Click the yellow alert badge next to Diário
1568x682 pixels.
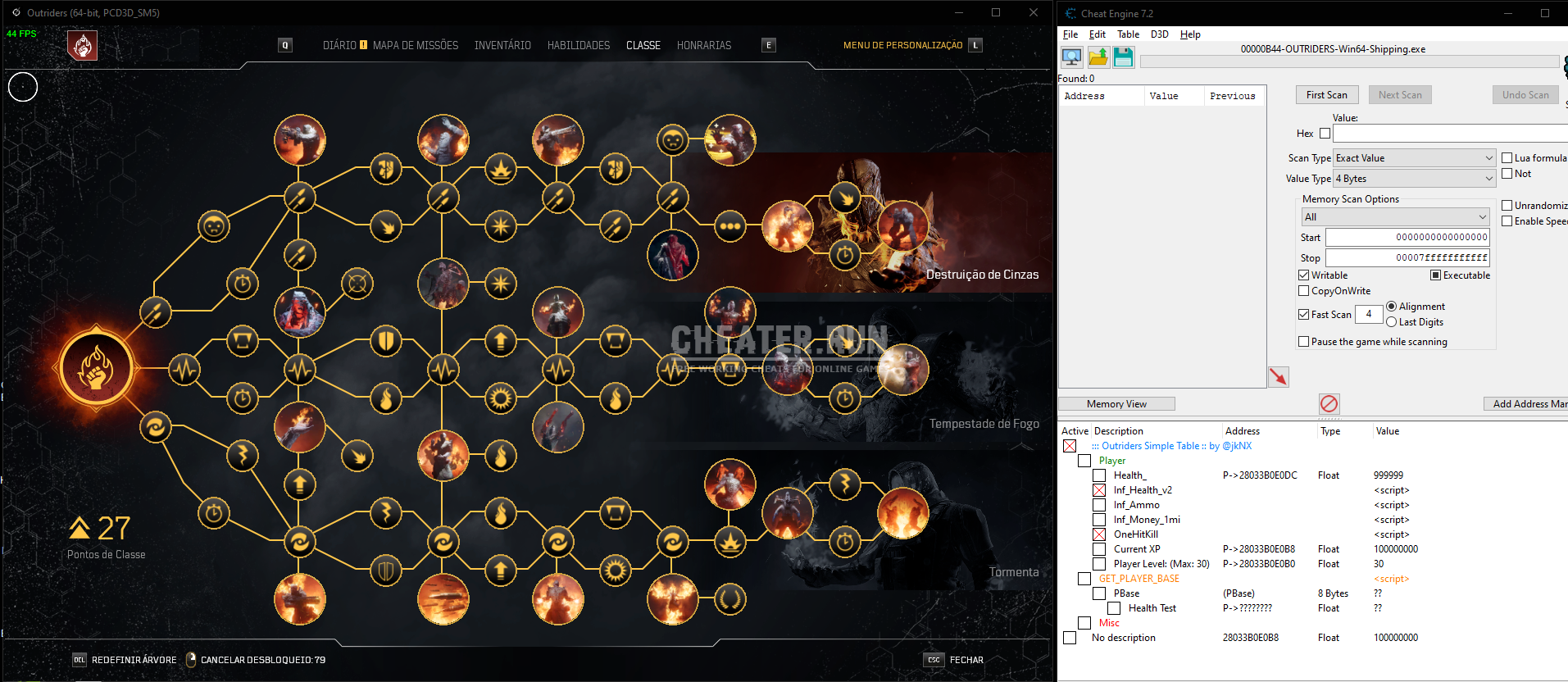pos(363,45)
